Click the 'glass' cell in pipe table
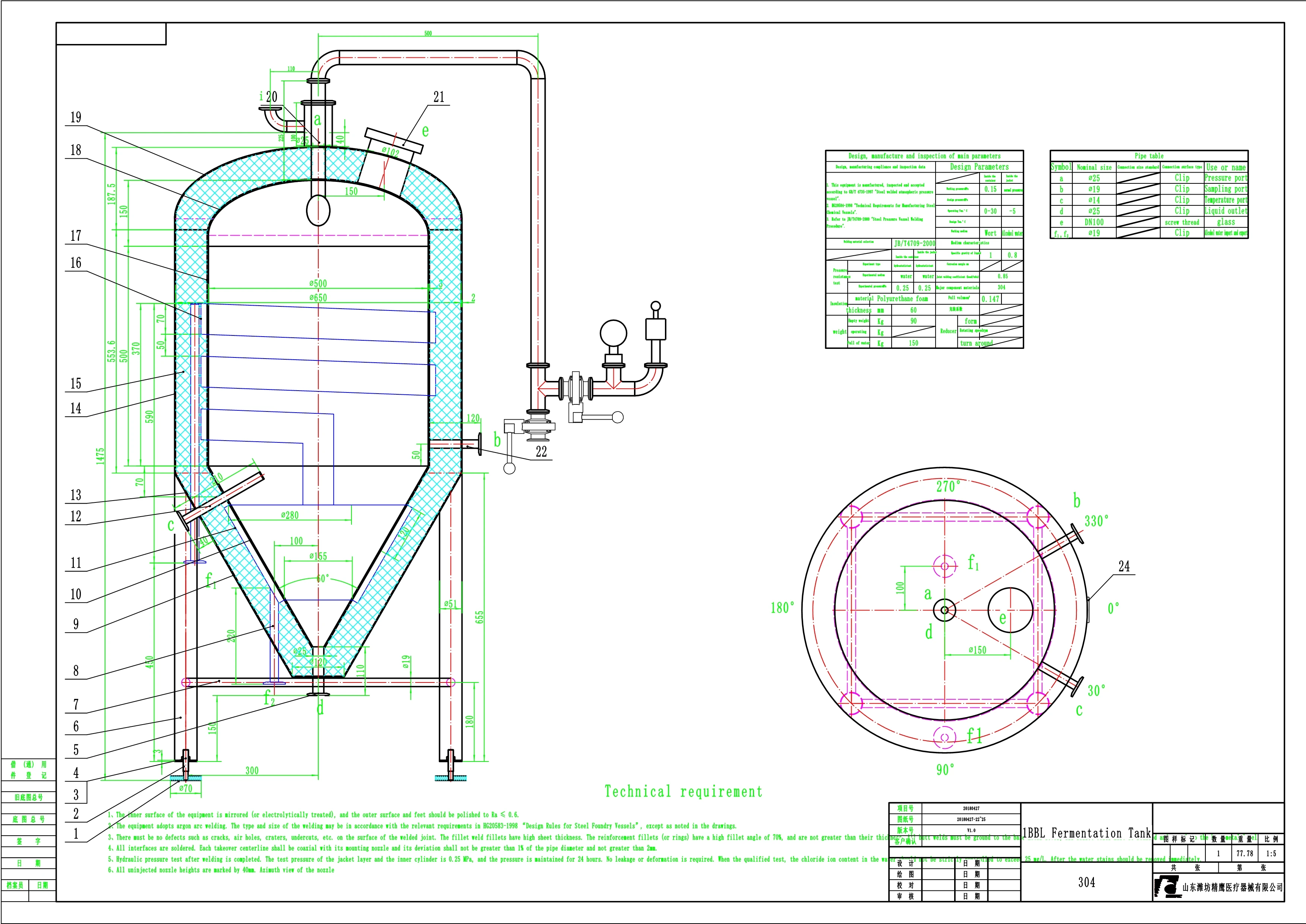This screenshot has width=1306, height=924. coord(1226,222)
